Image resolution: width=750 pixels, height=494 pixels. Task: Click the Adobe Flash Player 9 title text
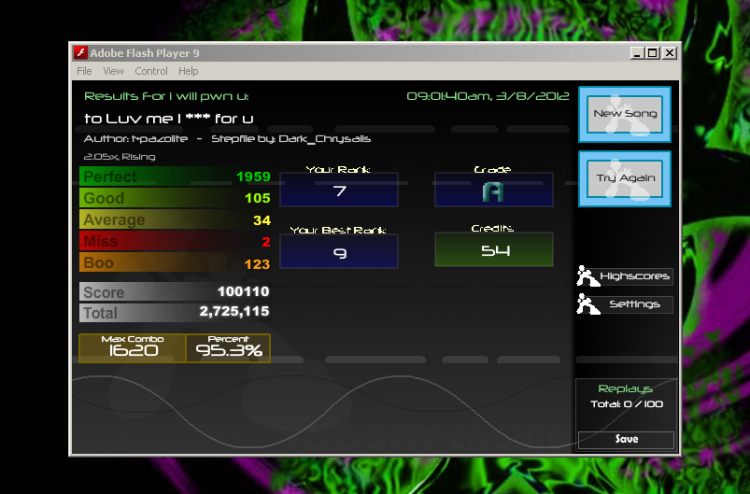click(x=145, y=53)
